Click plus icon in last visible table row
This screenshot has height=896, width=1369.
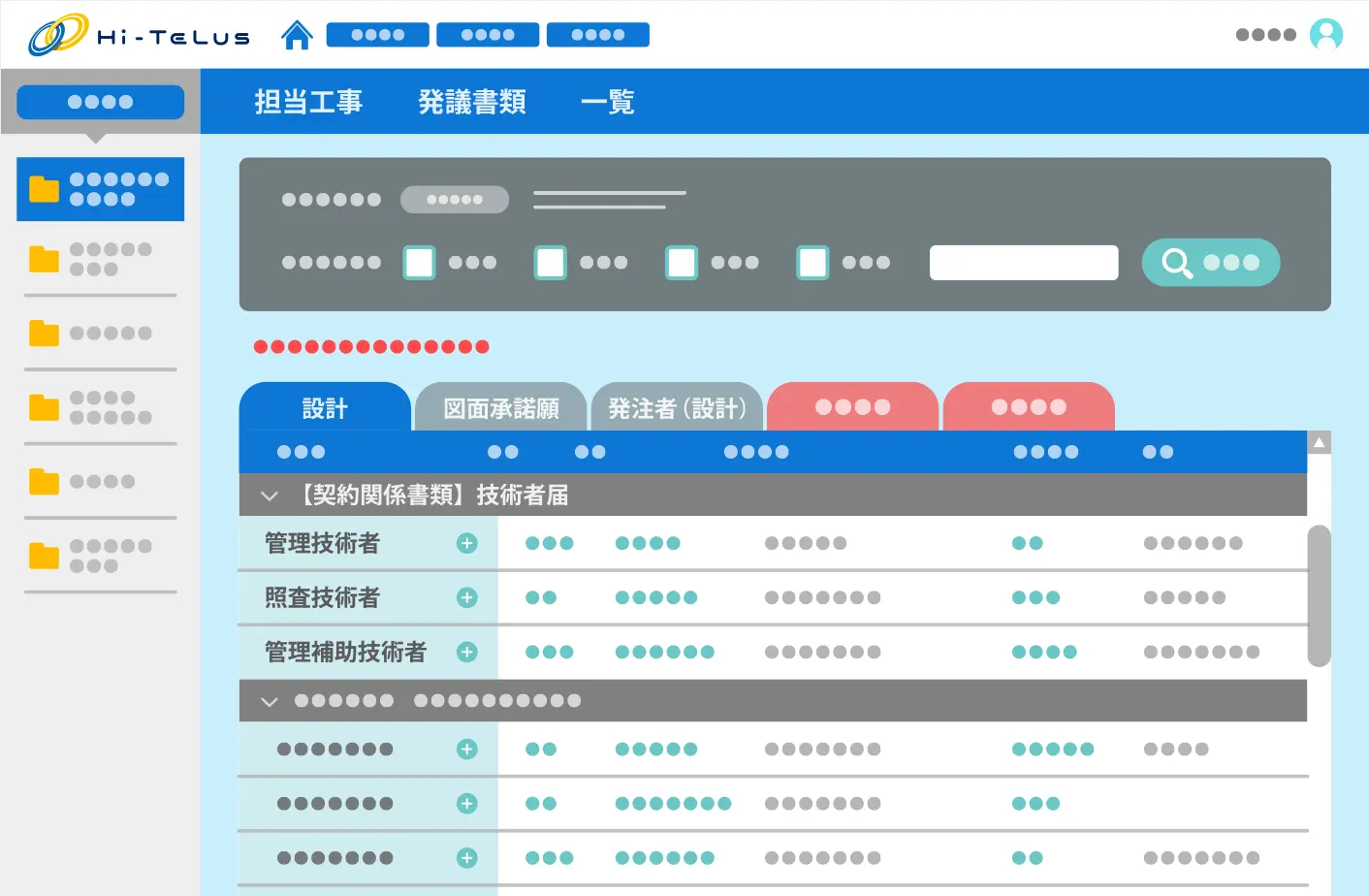click(467, 857)
